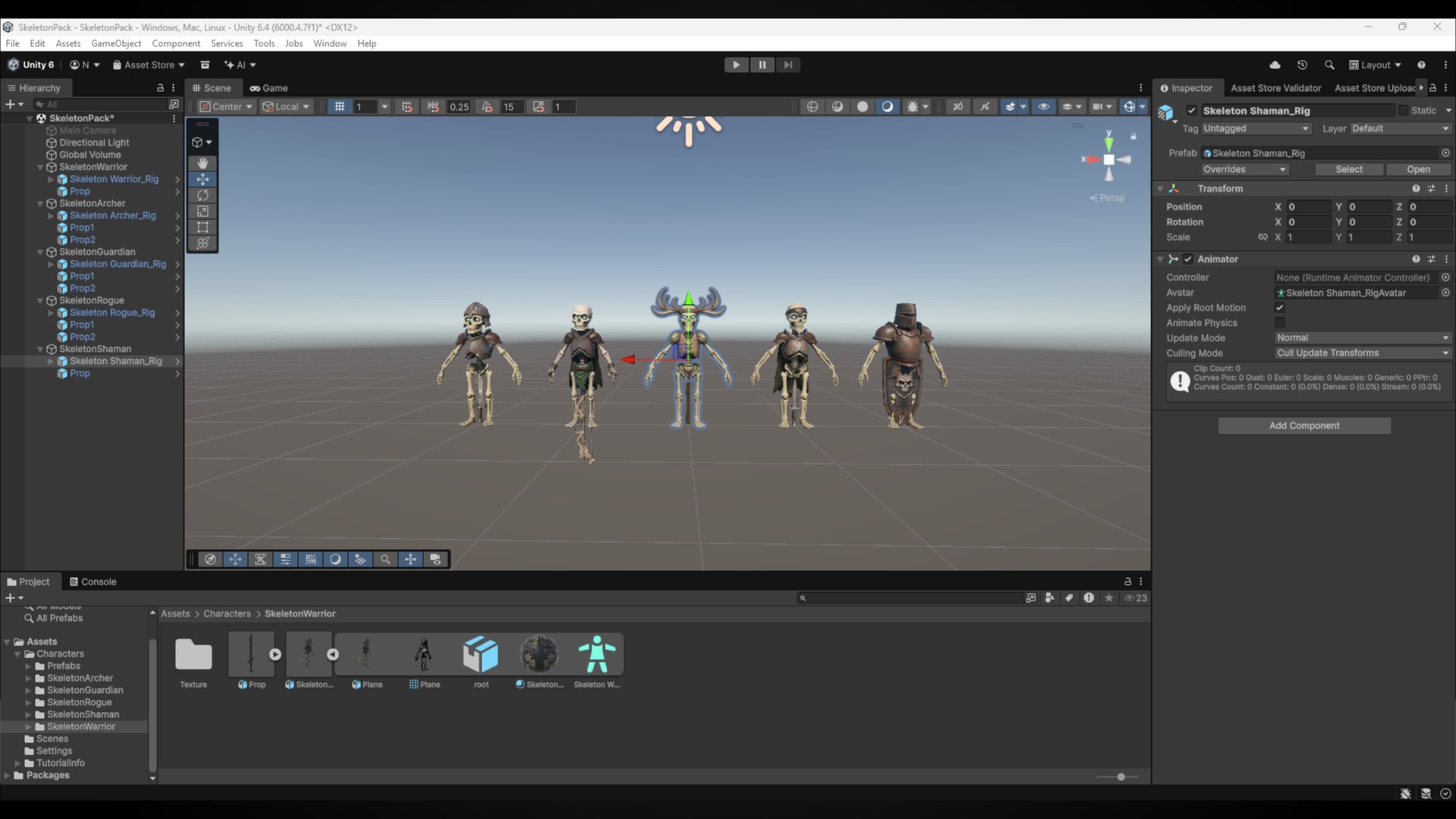The image size is (1456, 819).
Task: Enable Animate Physics checkbox
Action: coord(1279,323)
